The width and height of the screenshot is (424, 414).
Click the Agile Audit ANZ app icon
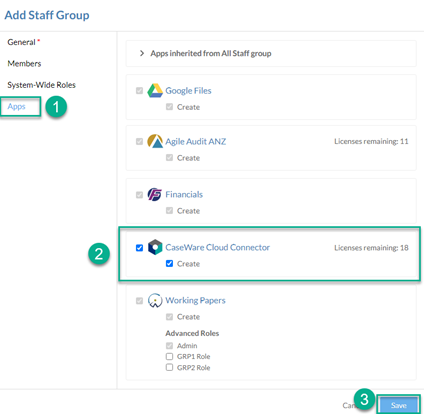[x=155, y=141]
